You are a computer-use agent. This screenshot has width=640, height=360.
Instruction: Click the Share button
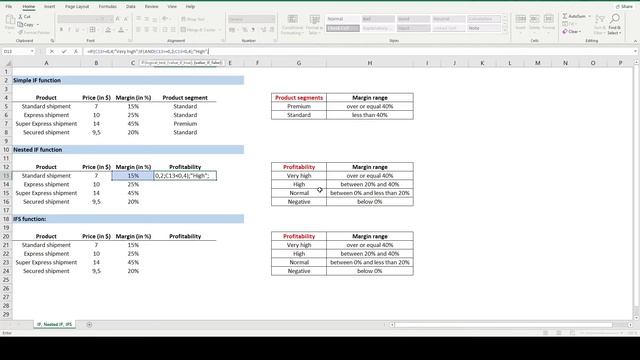coord(624,7)
